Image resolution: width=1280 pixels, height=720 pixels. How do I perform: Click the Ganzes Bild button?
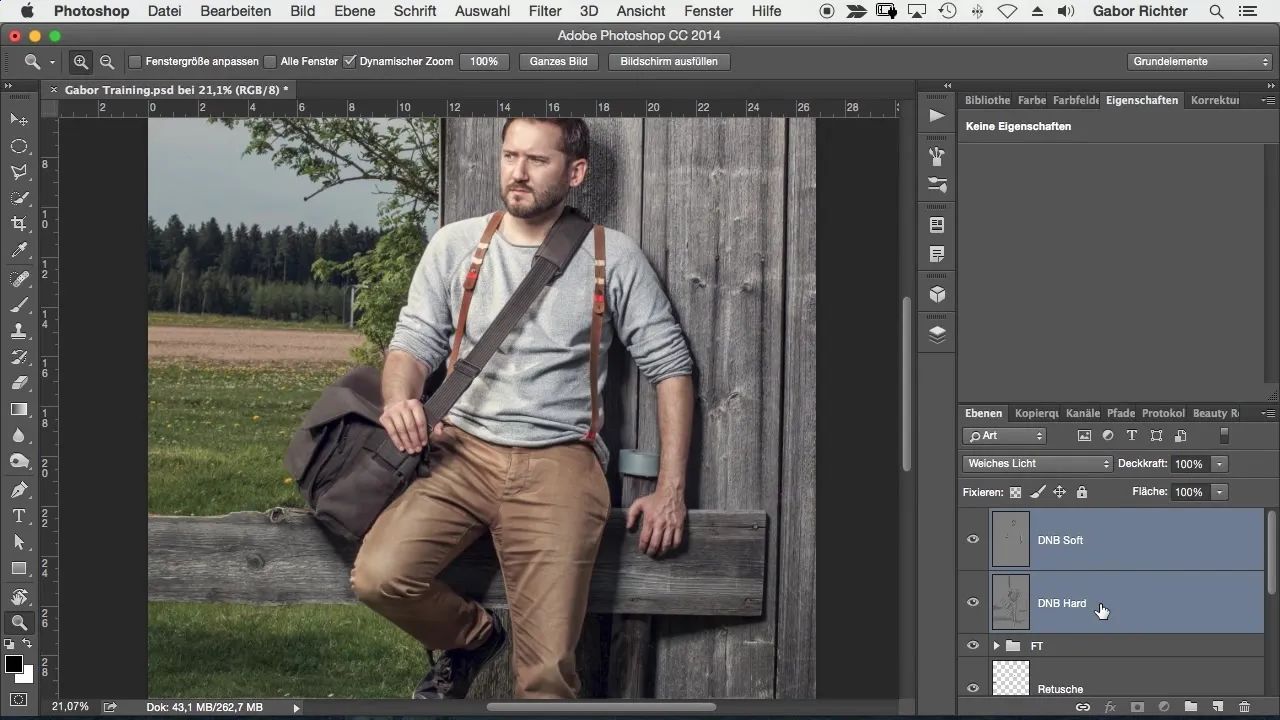click(558, 62)
